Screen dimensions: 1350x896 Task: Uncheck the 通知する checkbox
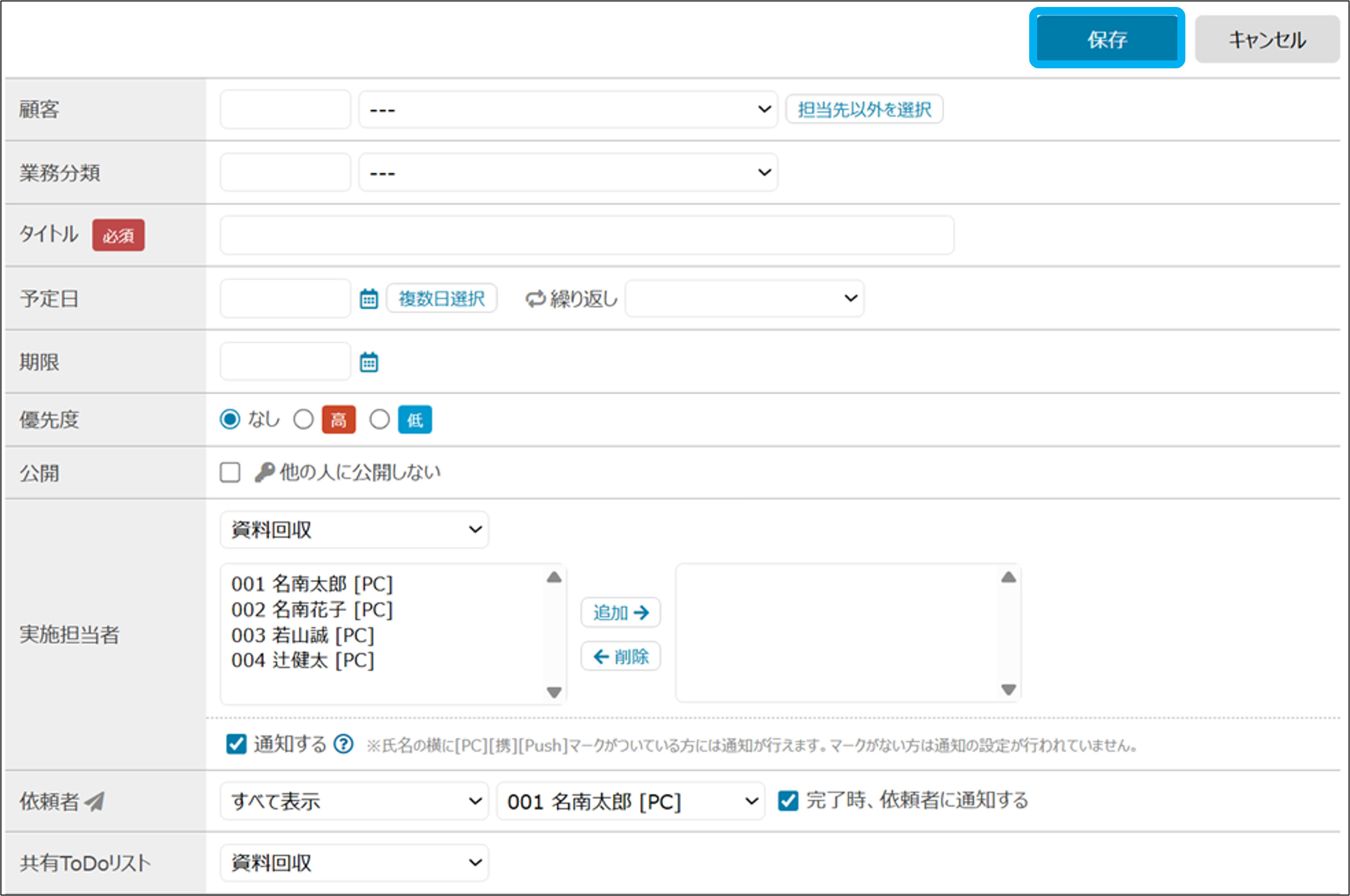coord(236,744)
